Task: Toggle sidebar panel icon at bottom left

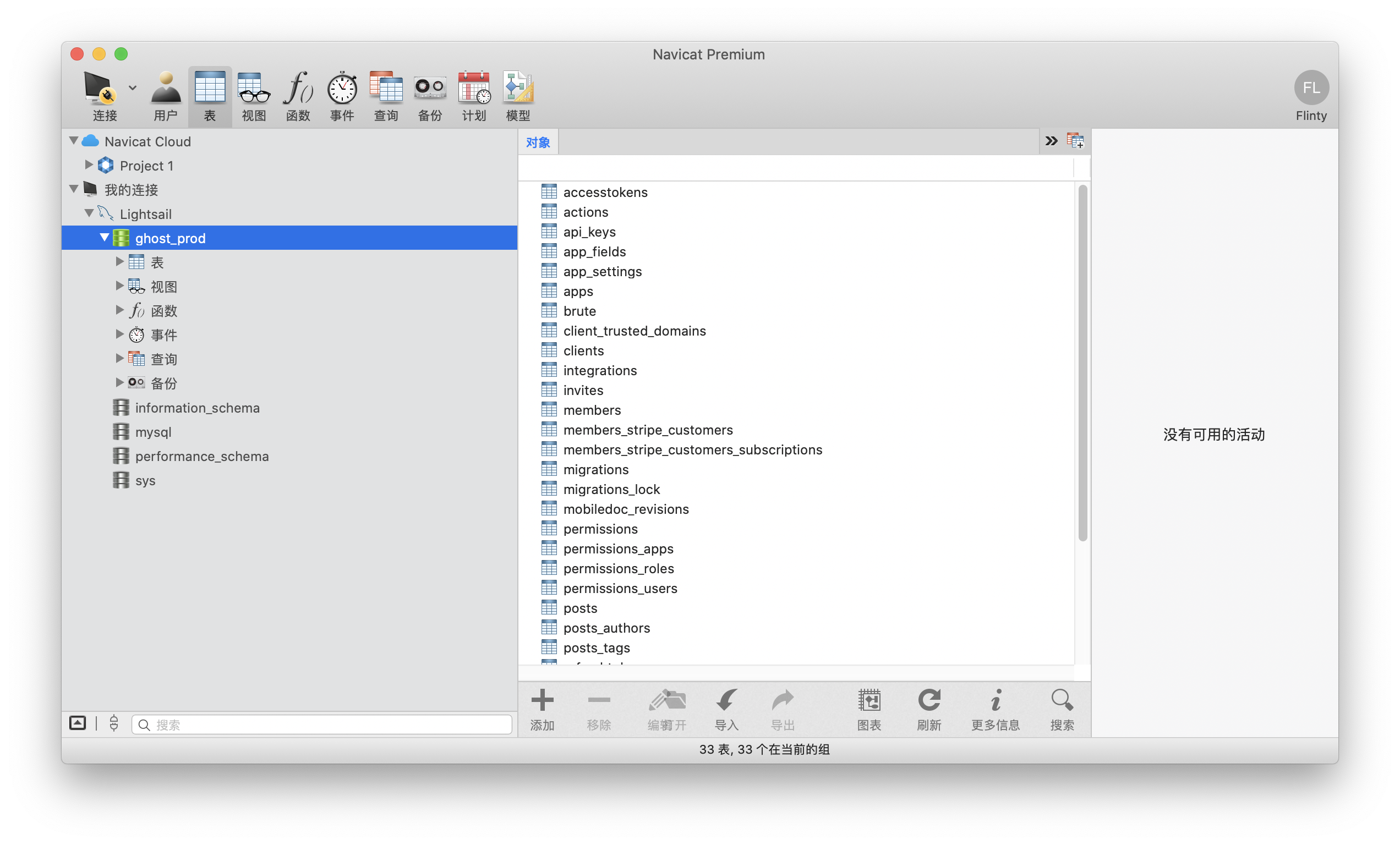Action: coord(78,723)
